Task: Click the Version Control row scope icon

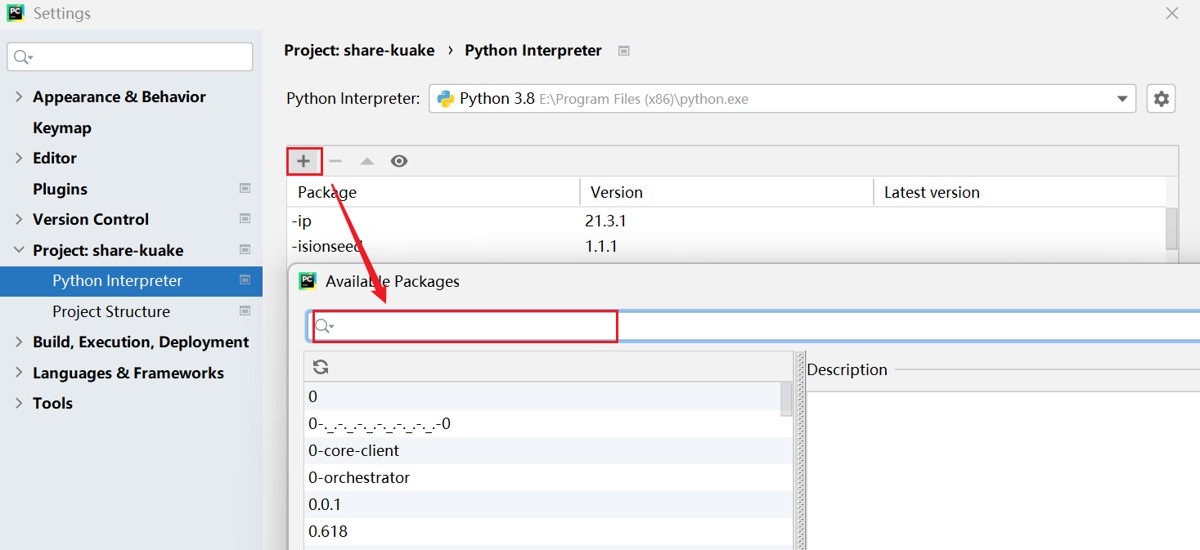Action: [245, 219]
